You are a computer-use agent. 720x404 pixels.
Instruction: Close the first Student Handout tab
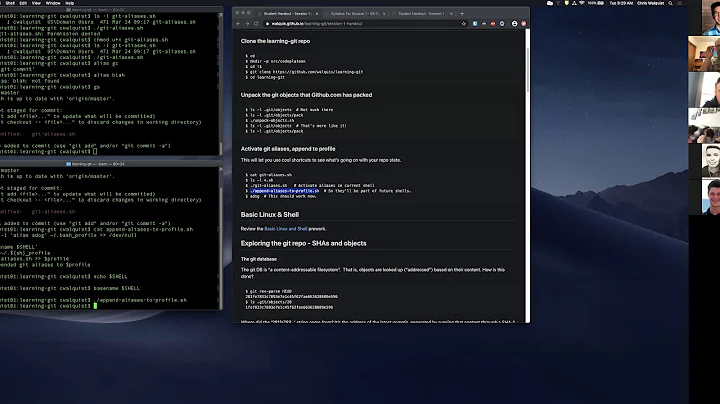coord(317,14)
